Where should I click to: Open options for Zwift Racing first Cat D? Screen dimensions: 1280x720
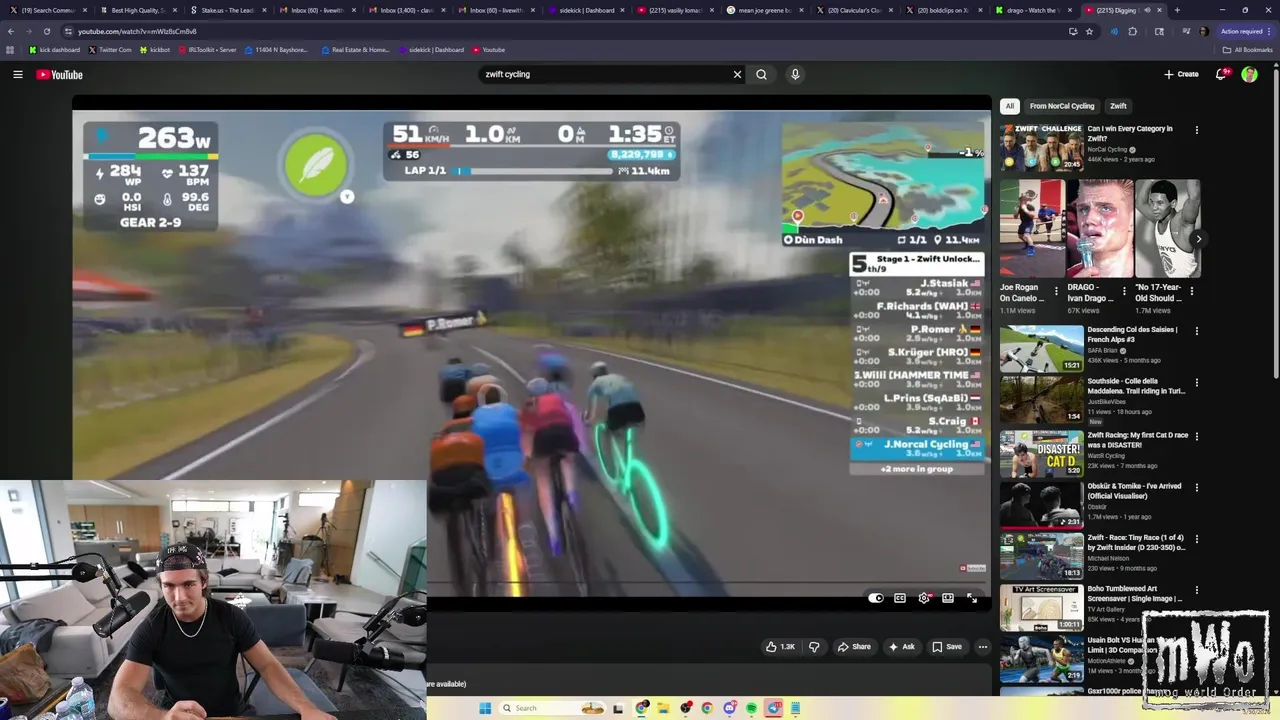[x=1196, y=436]
